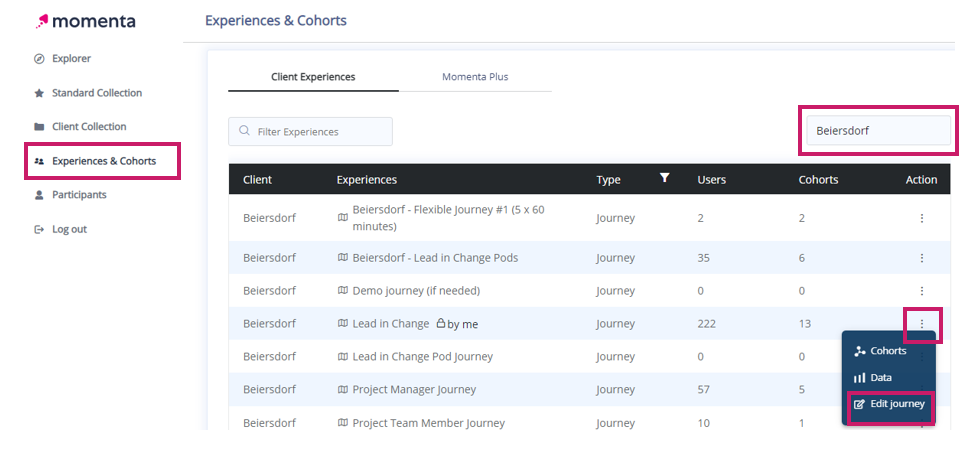Open Experiences & Cohorts in the sidebar
971x452 pixels.
tap(104, 161)
